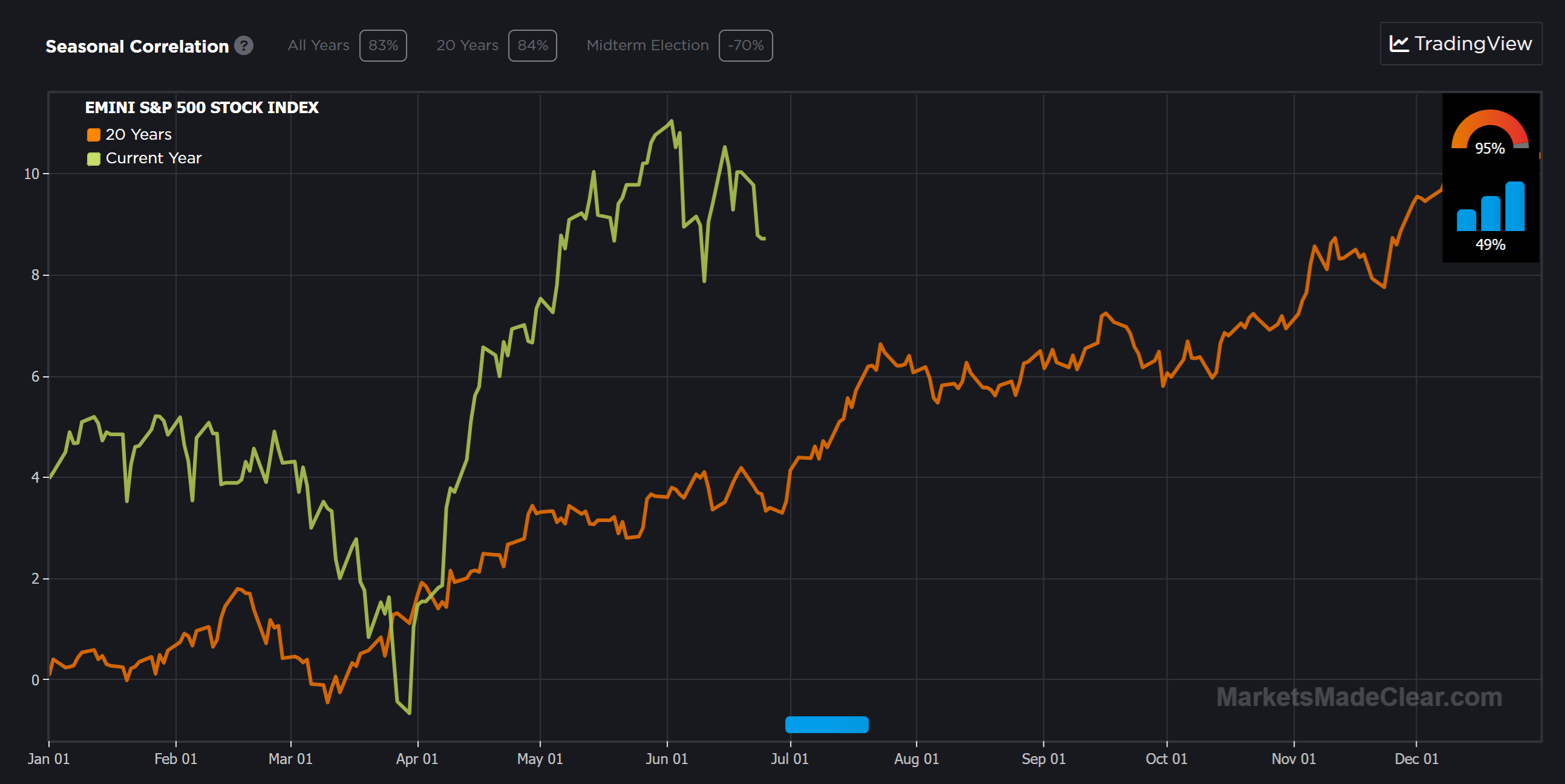The height and width of the screenshot is (784, 1565).
Task: Click the 'Sep 01' axis label
Action: tap(1044, 759)
